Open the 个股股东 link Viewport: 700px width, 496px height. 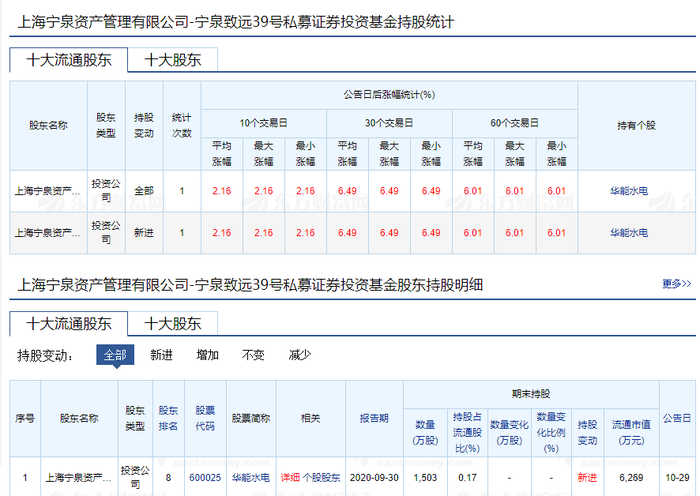pos(321,478)
